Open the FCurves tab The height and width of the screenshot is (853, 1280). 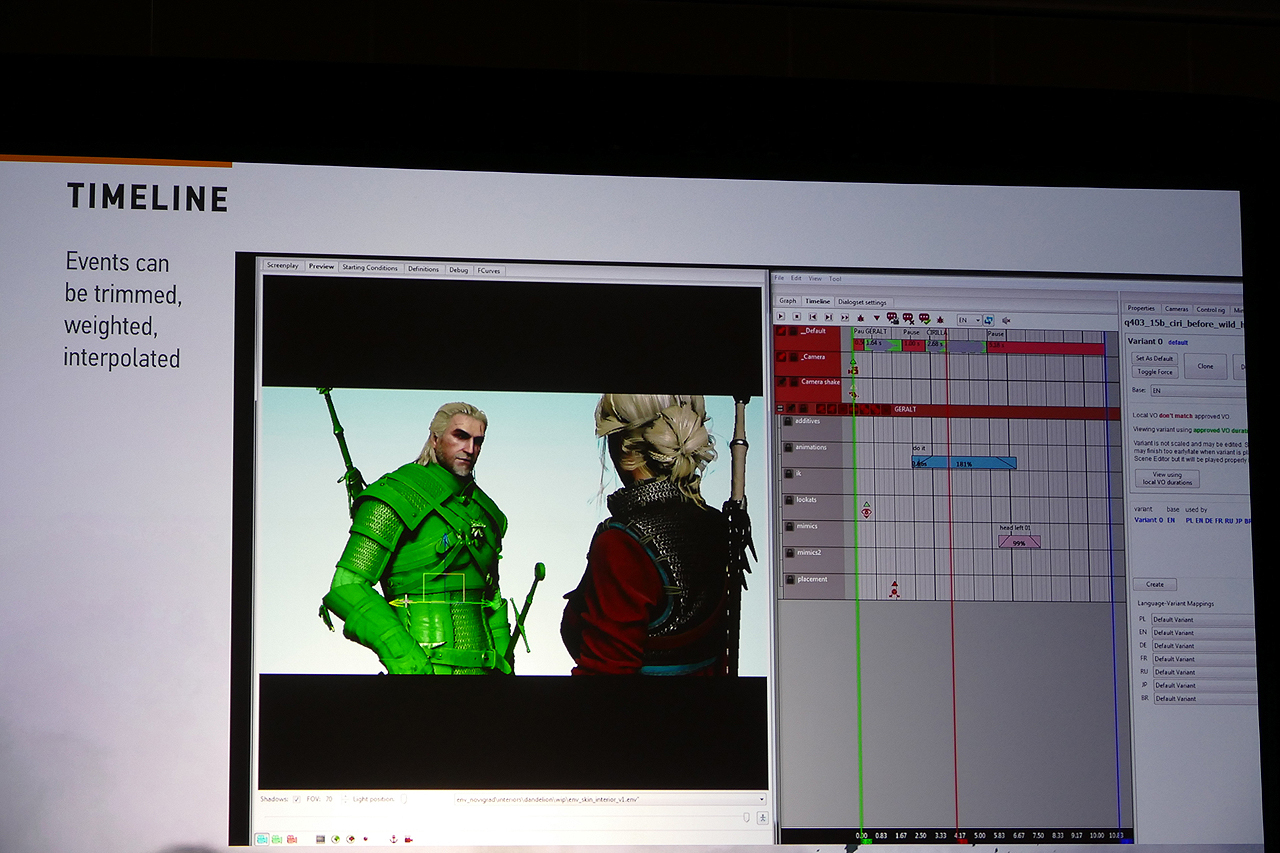[x=489, y=270]
